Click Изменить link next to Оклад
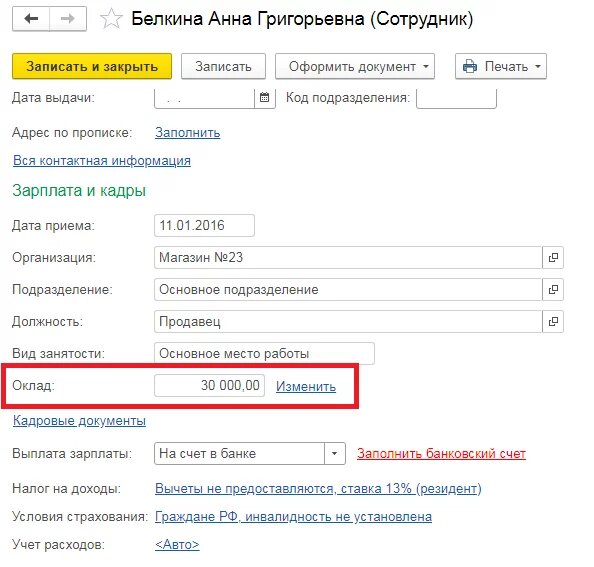 [306, 386]
